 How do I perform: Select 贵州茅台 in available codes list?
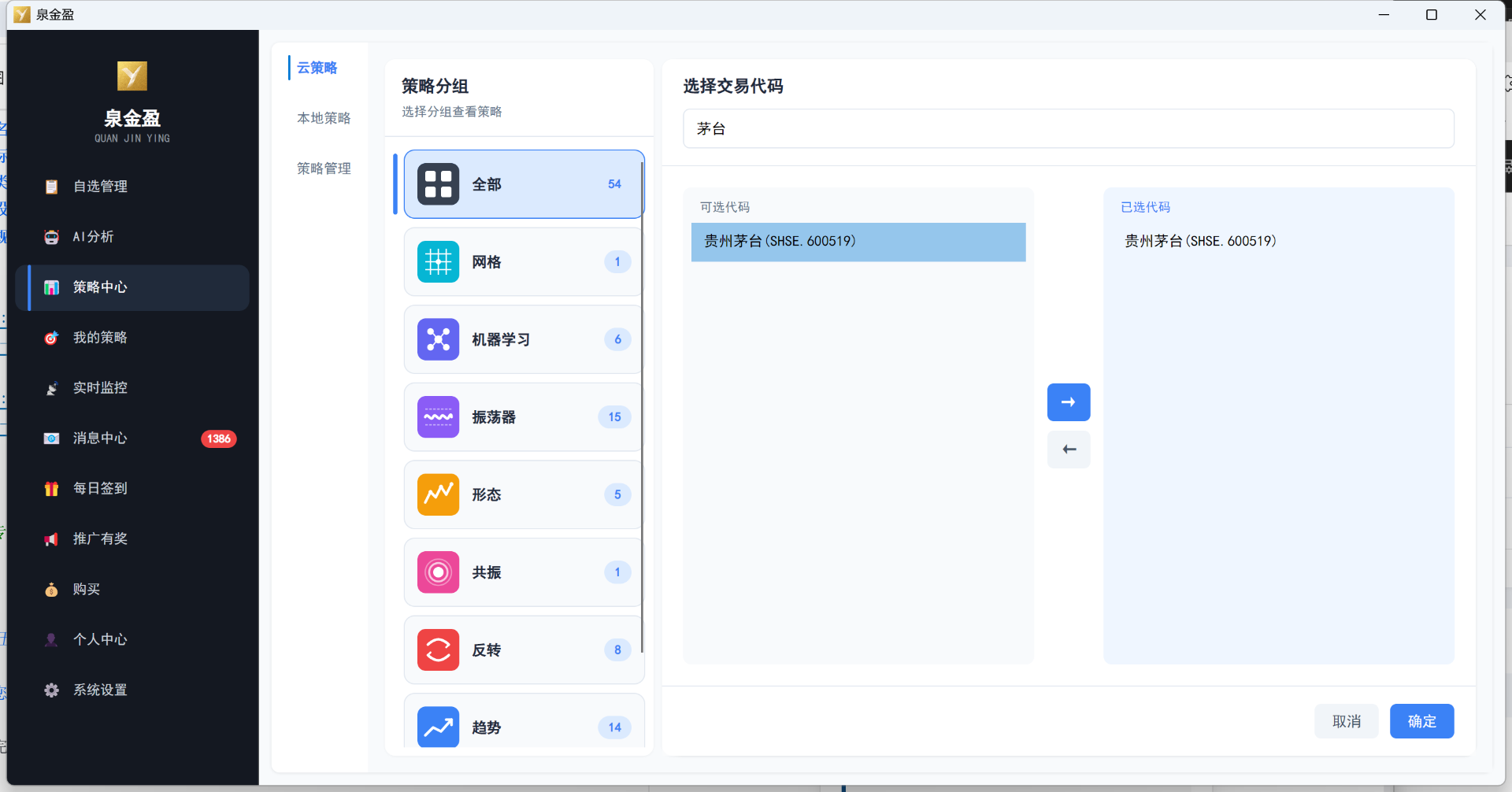(x=858, y=242)
